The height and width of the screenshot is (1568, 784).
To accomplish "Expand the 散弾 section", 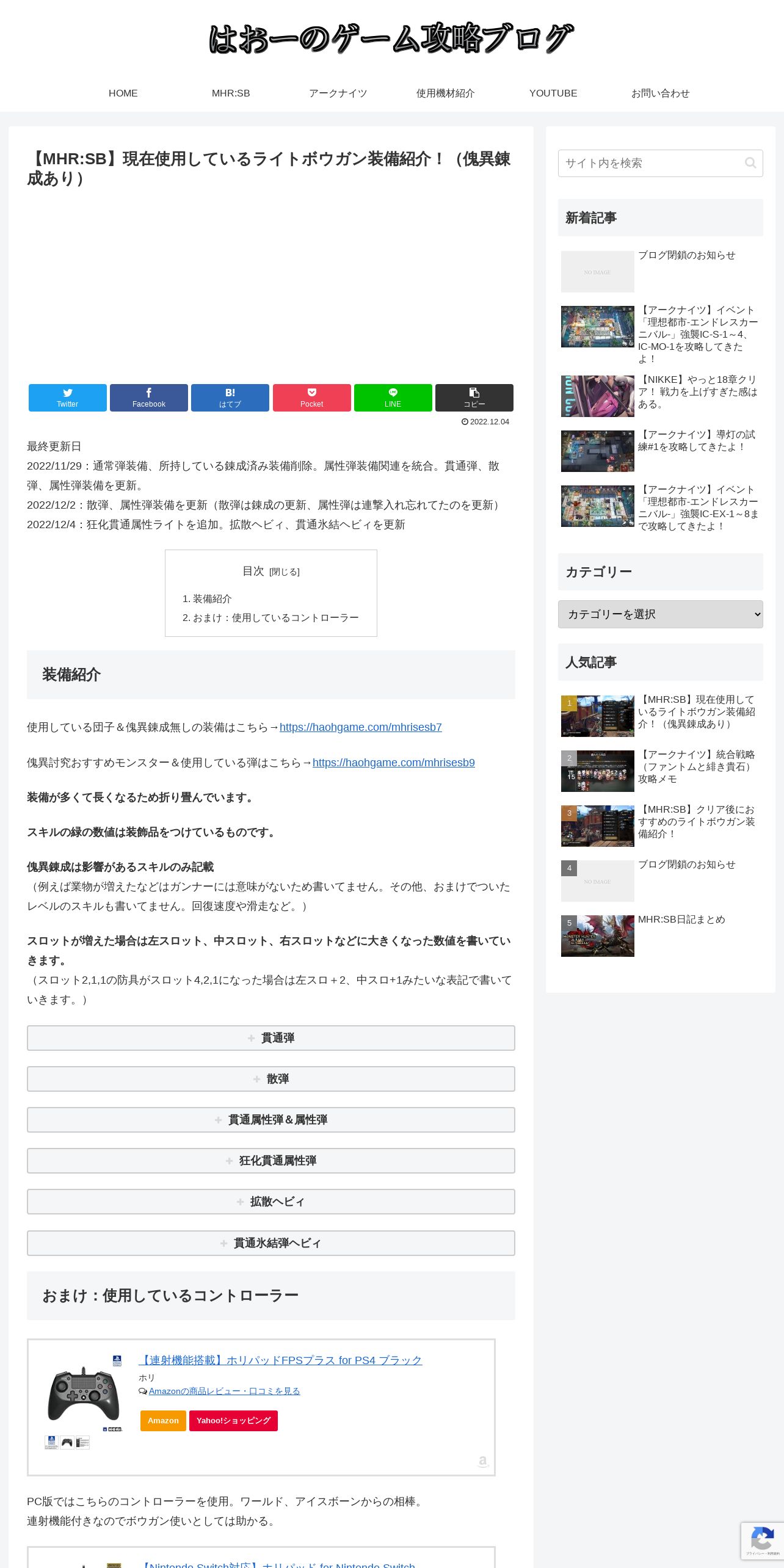I will click(x=271, y=1079).
